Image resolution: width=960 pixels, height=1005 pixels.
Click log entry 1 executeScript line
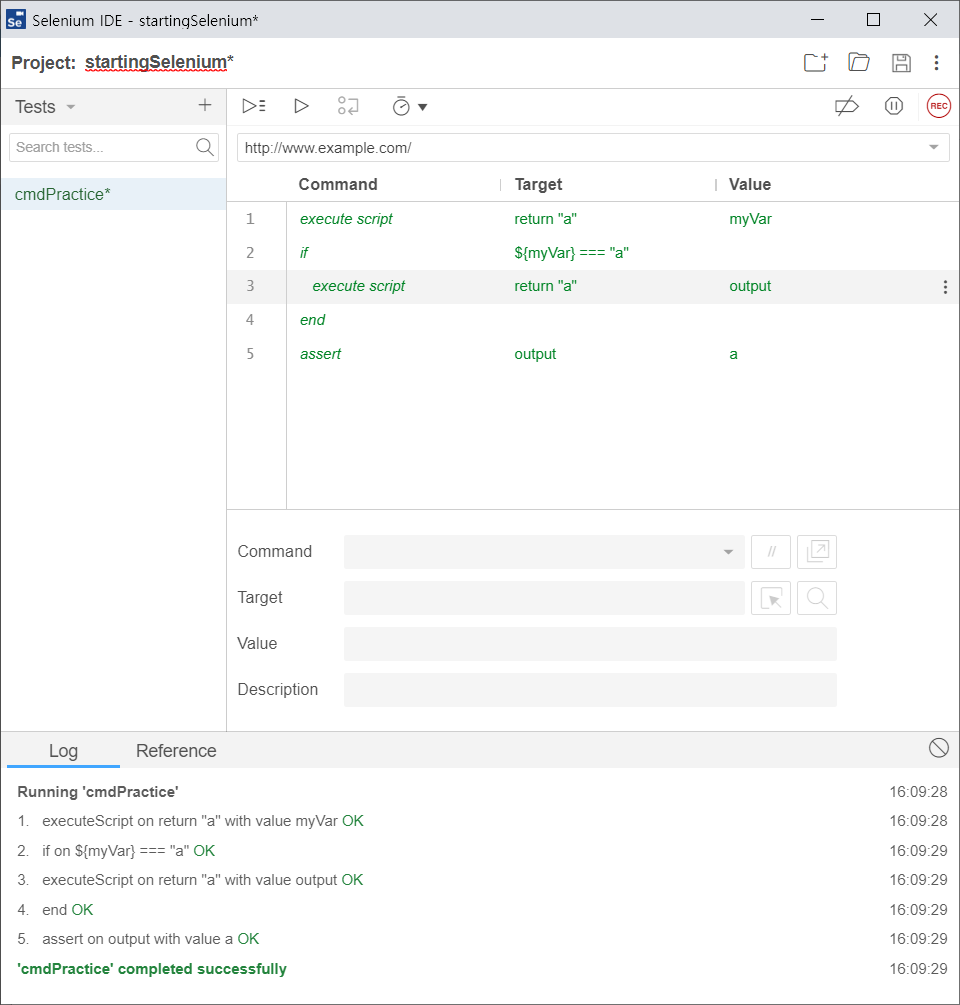190,821
